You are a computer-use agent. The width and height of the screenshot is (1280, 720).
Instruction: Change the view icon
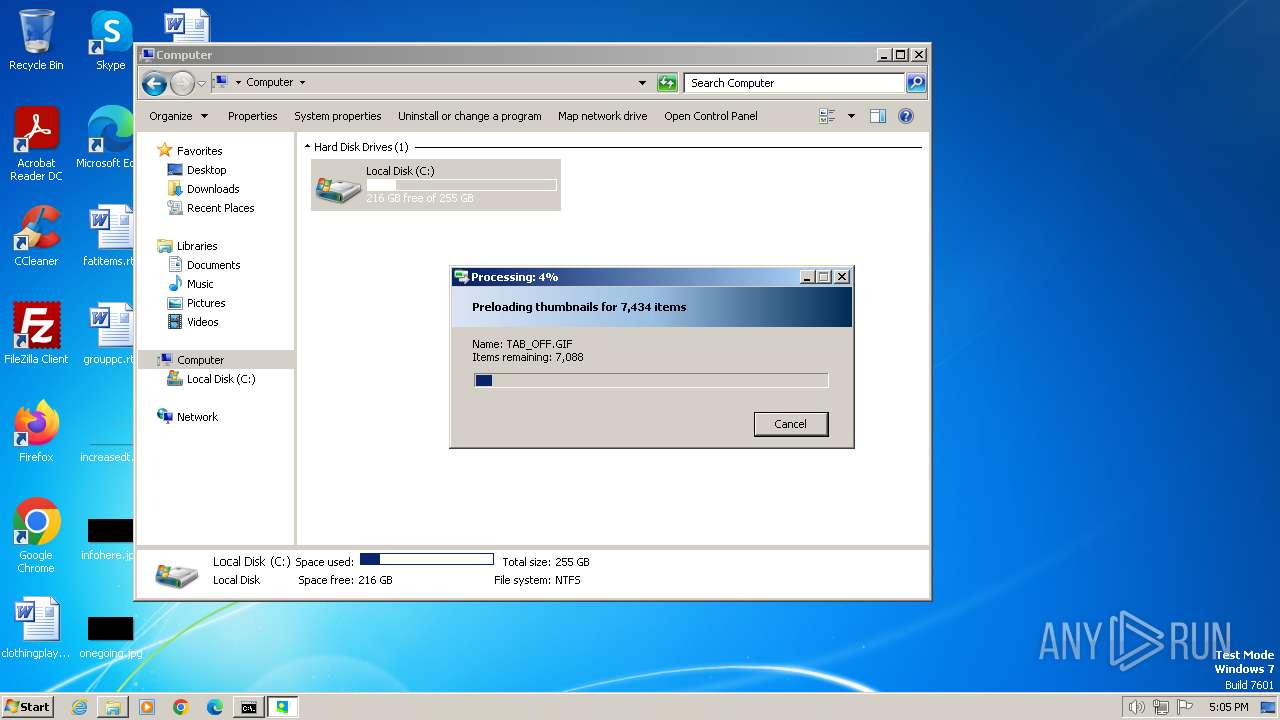coord(828,116)
